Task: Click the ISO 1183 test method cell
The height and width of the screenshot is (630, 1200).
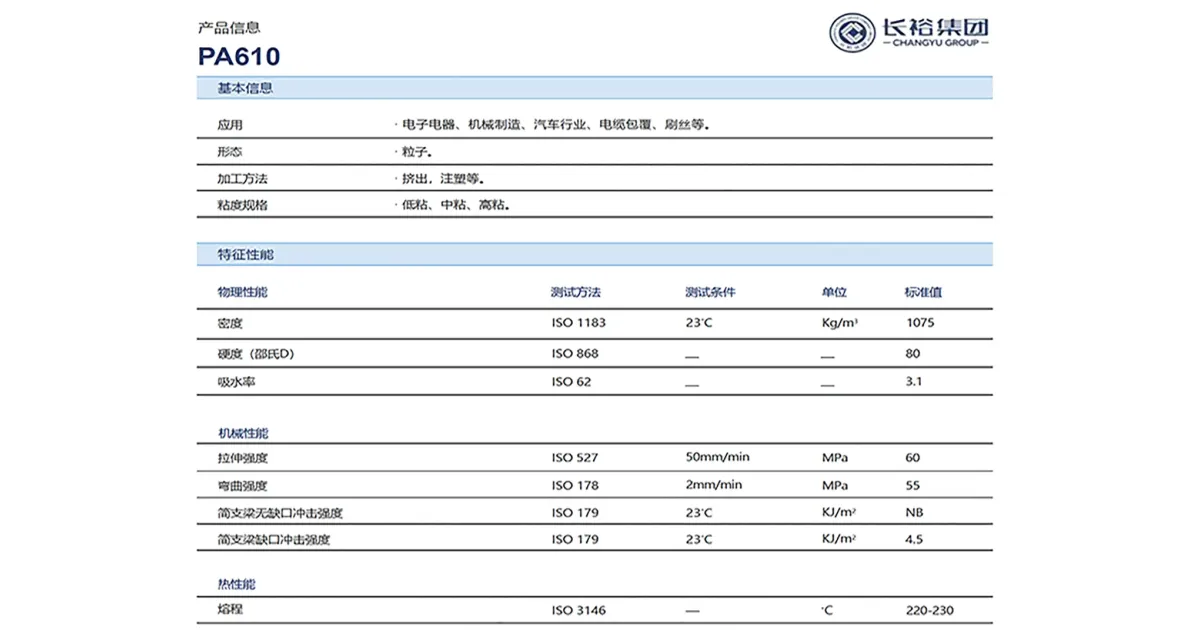Action: (x=579, y=323)
